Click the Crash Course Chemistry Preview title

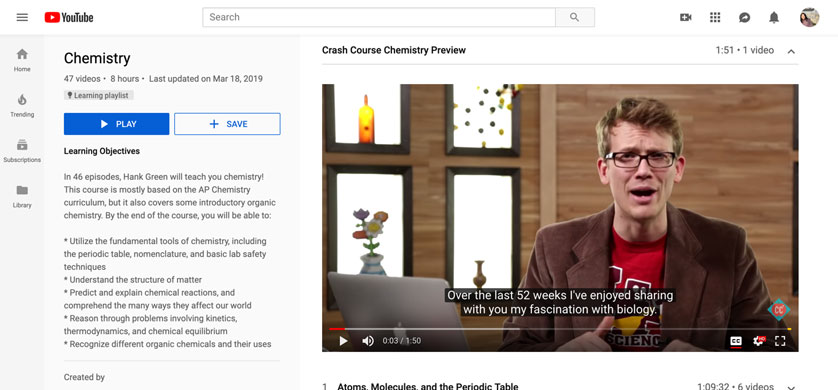tap(394, 50)
